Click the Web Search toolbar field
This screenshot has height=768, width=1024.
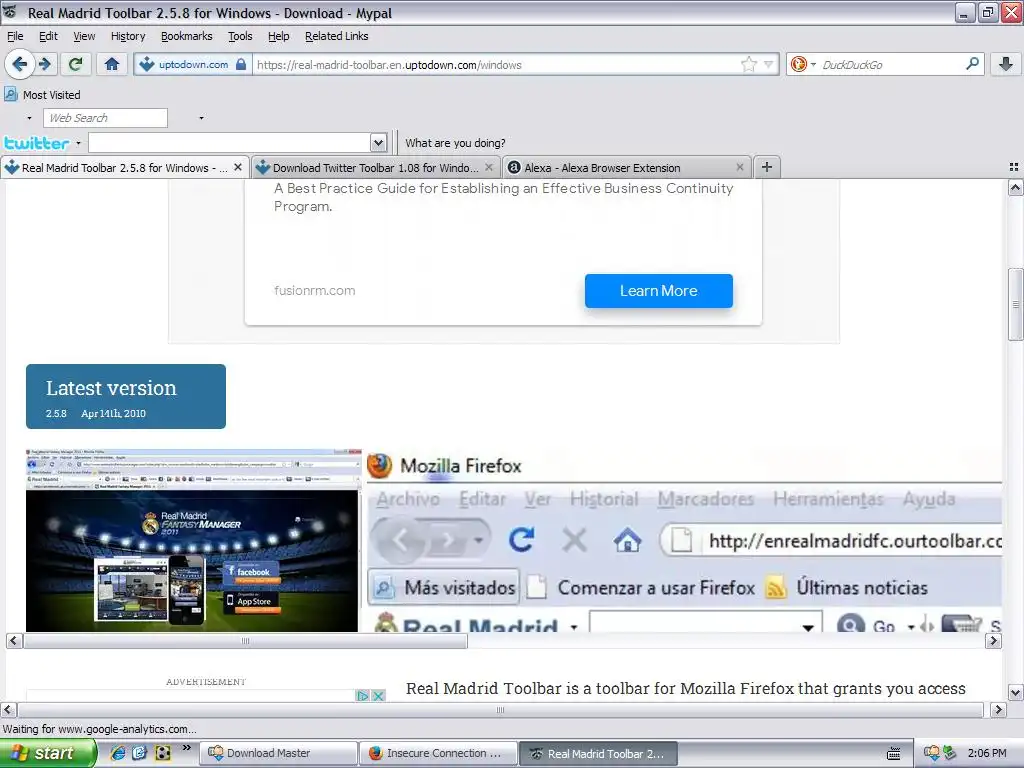click(105, 118)
